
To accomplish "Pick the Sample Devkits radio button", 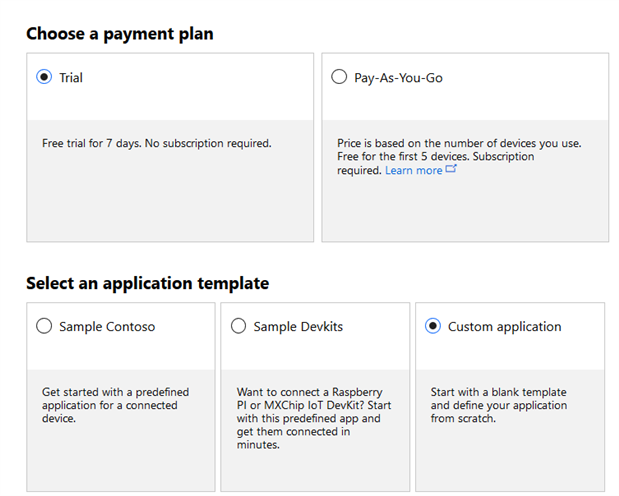I will (238, 326).
